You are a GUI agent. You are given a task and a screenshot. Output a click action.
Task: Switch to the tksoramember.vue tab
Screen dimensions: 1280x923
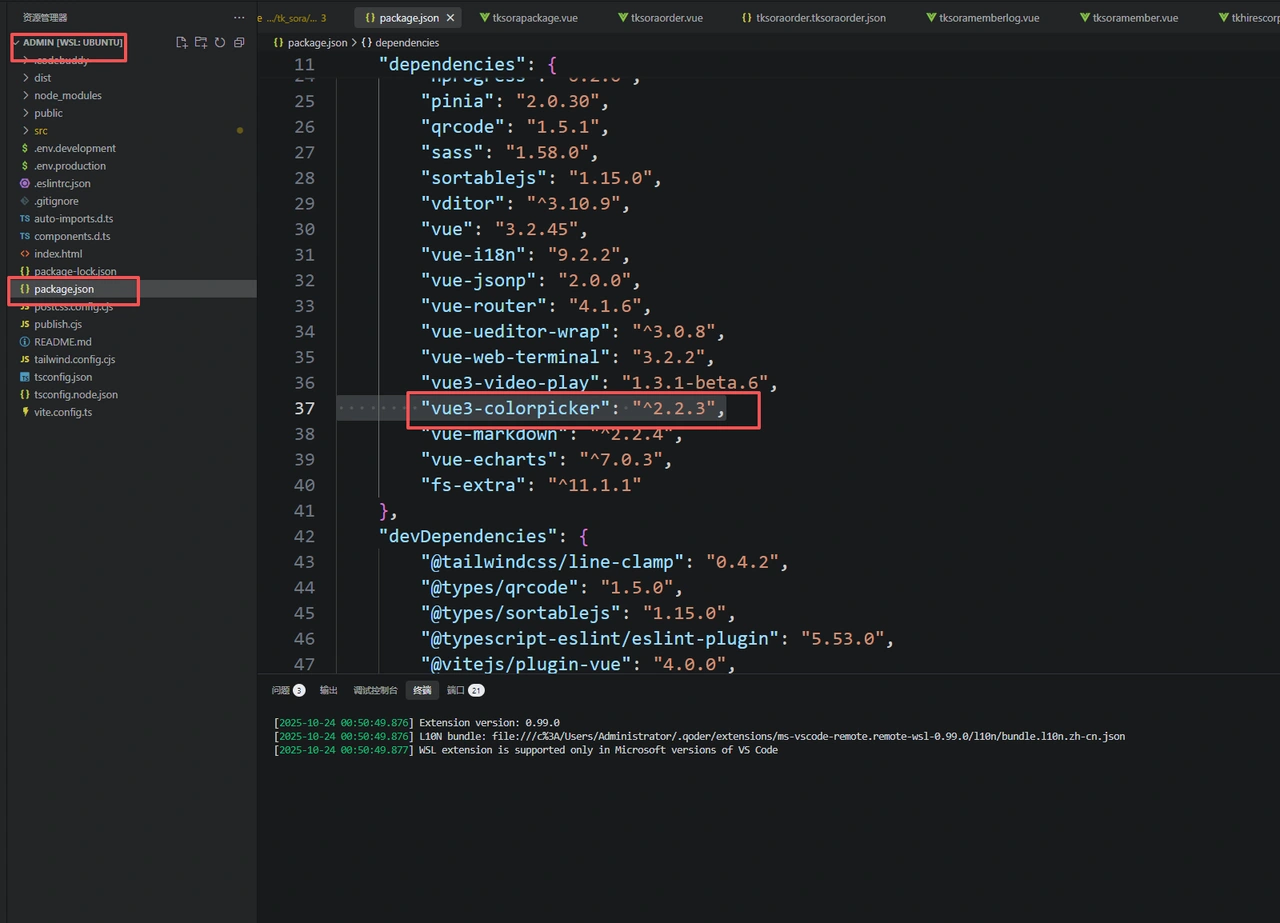pos(1128,18)
